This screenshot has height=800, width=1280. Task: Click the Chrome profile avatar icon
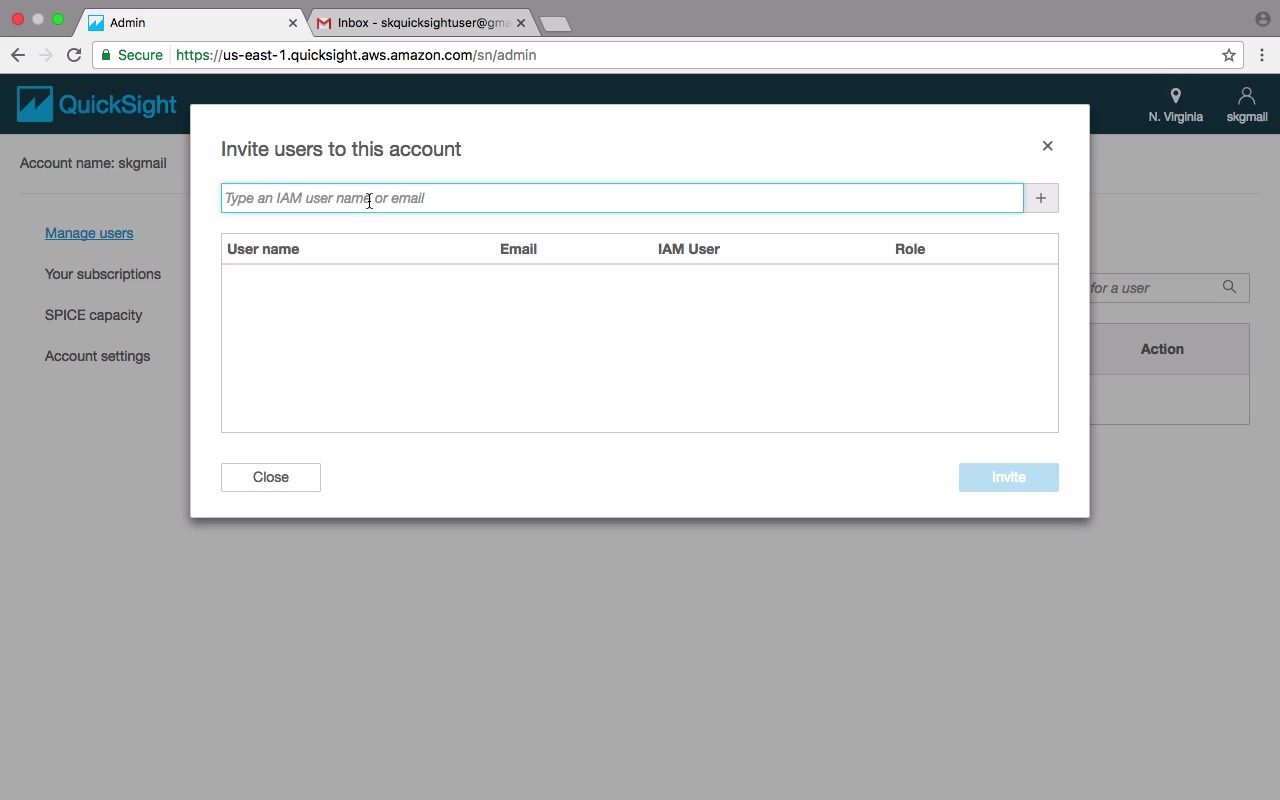[x=1262, y=19]
